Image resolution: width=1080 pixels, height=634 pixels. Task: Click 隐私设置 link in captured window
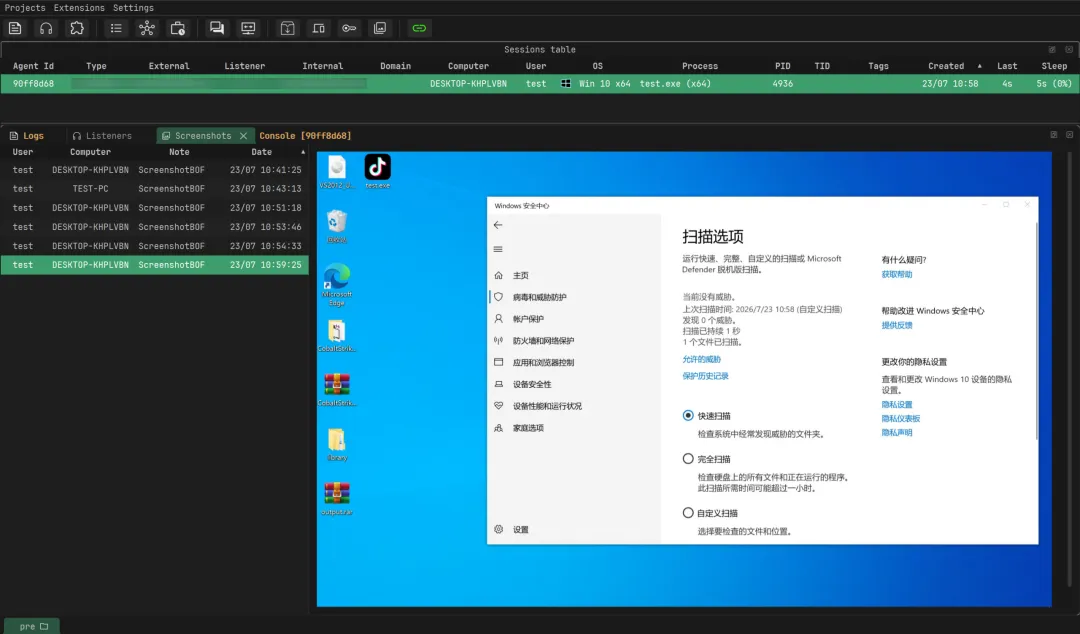click(897, 405)
